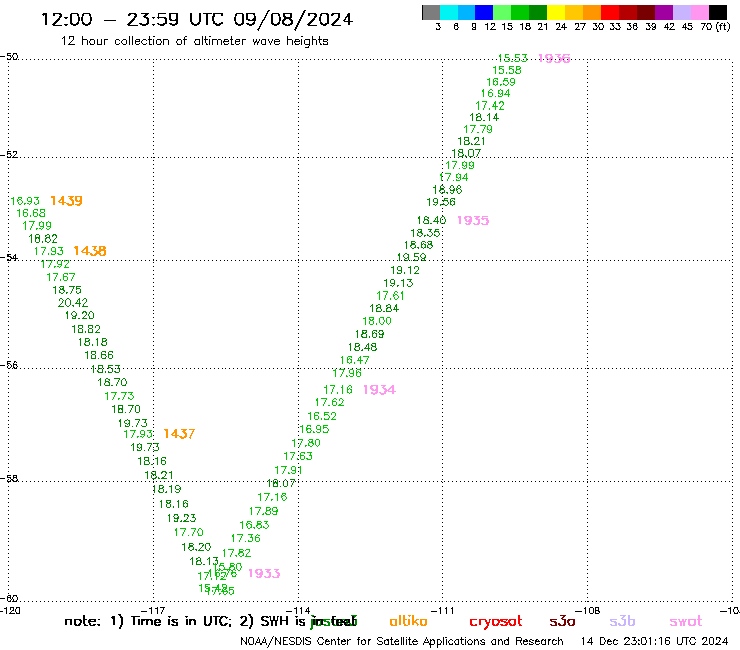Image resolution: width=740 pixels, height=650 pixels.
Task: Select the gray swatch in the wave height legend
Action: tap(431, 12)
